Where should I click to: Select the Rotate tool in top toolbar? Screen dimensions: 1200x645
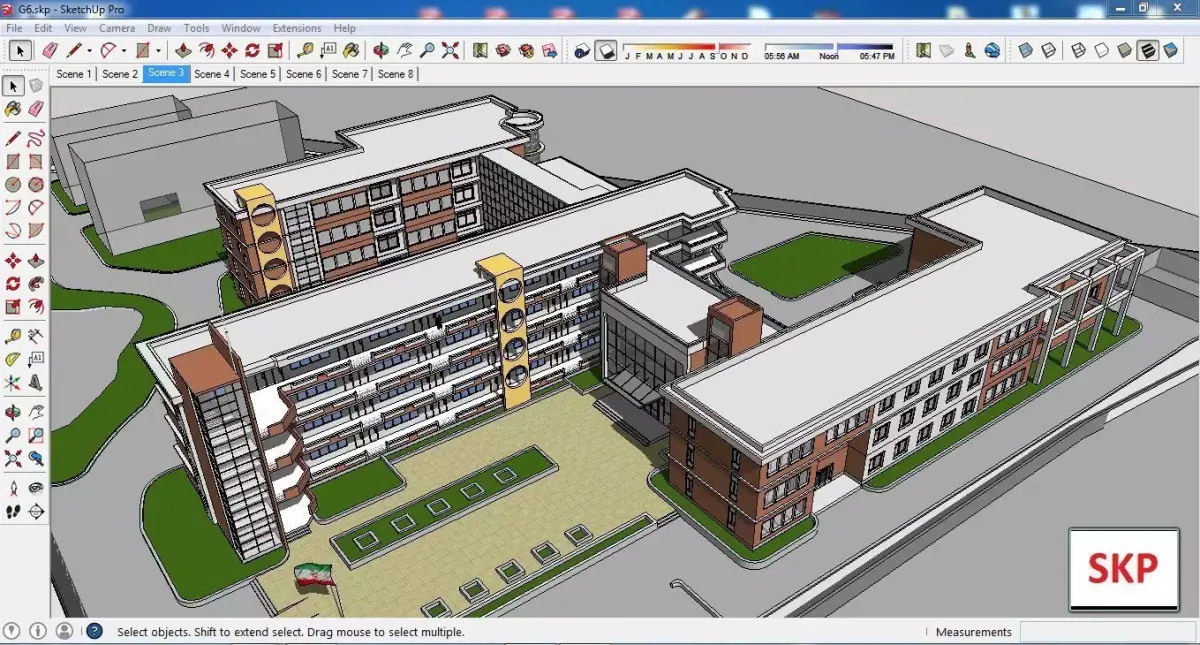pos(252,50)
